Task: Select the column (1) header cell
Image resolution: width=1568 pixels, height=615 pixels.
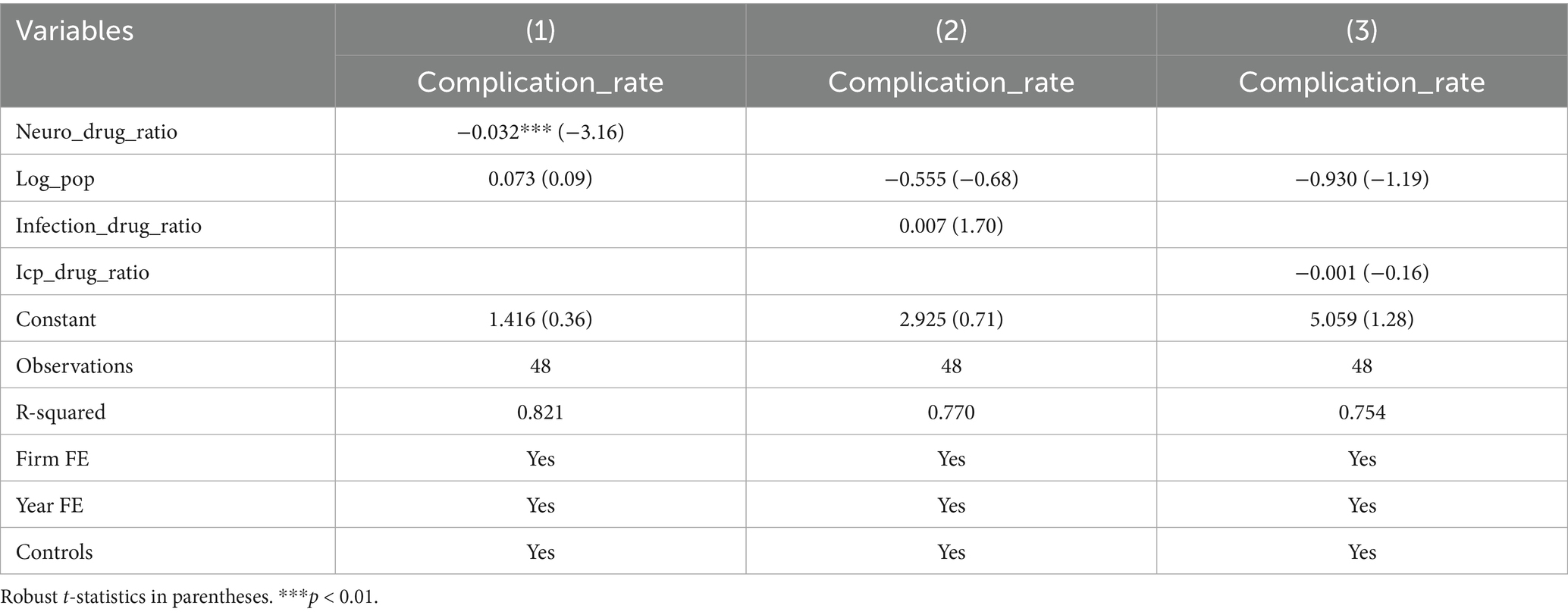Action: pos(540,30)
